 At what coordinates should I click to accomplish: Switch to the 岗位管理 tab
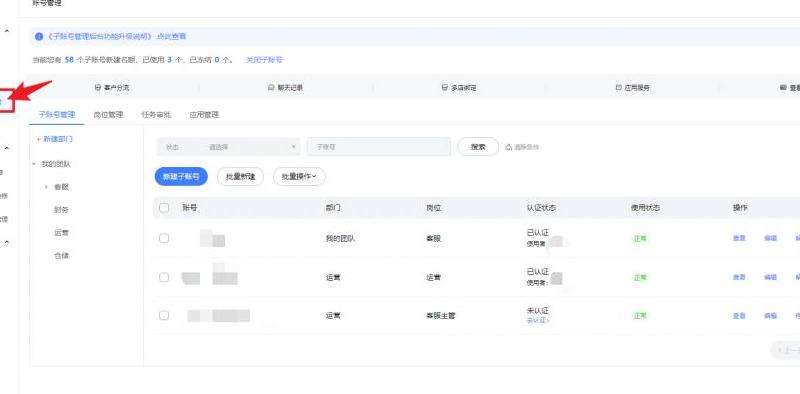(x=108, y=115)
